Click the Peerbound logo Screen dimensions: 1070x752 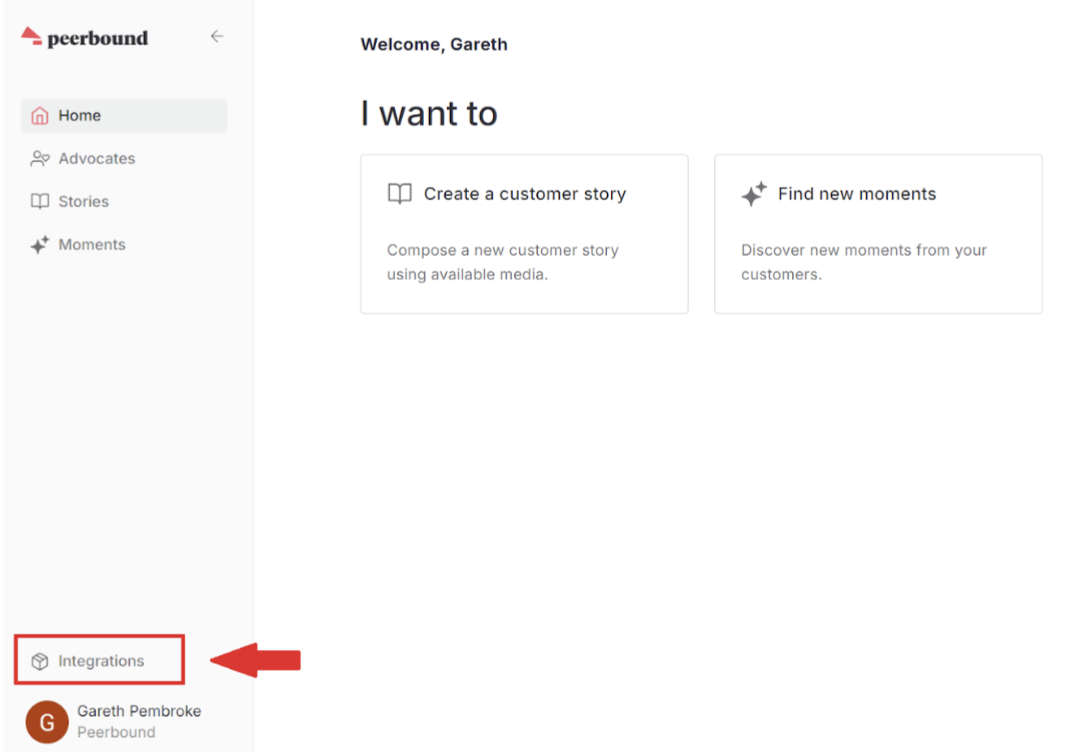[84, 38]
